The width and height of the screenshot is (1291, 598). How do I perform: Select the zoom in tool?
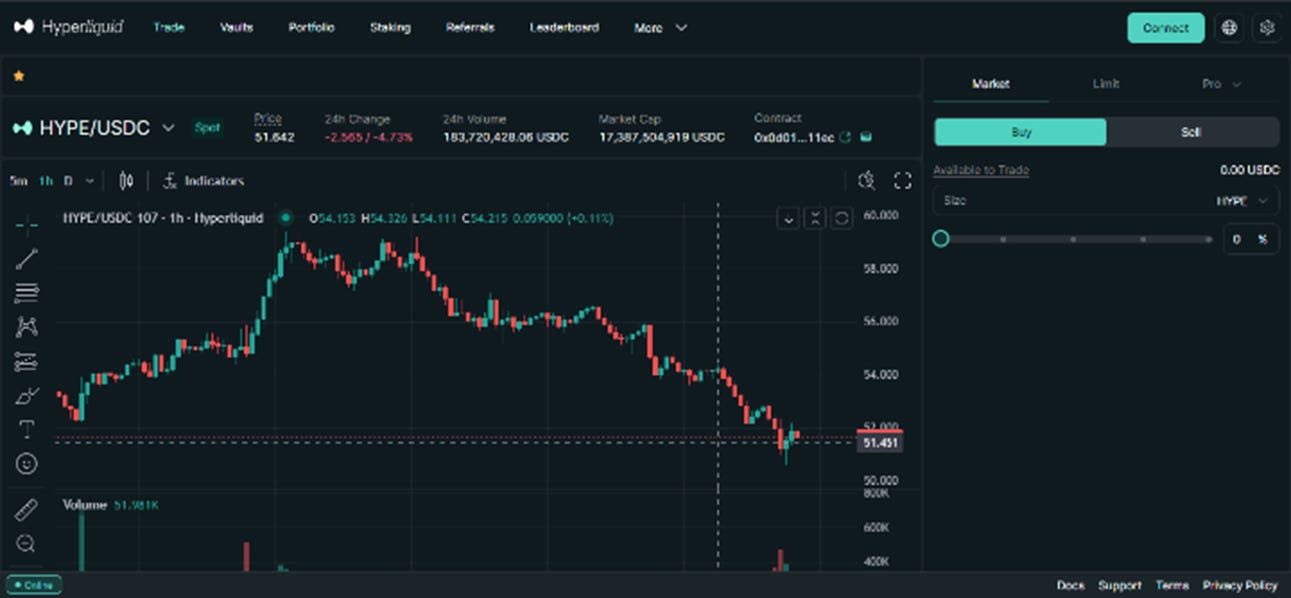pos(27,543)
